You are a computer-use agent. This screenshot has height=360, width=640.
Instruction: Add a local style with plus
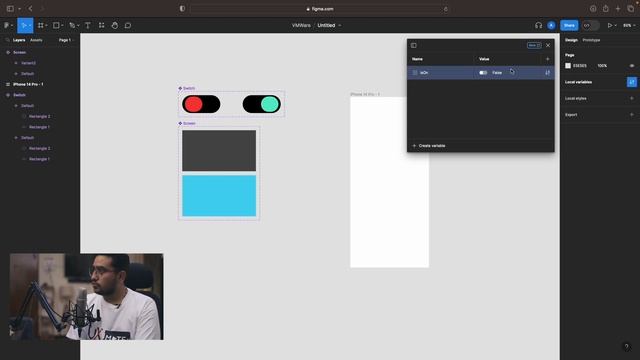point(631,98)
